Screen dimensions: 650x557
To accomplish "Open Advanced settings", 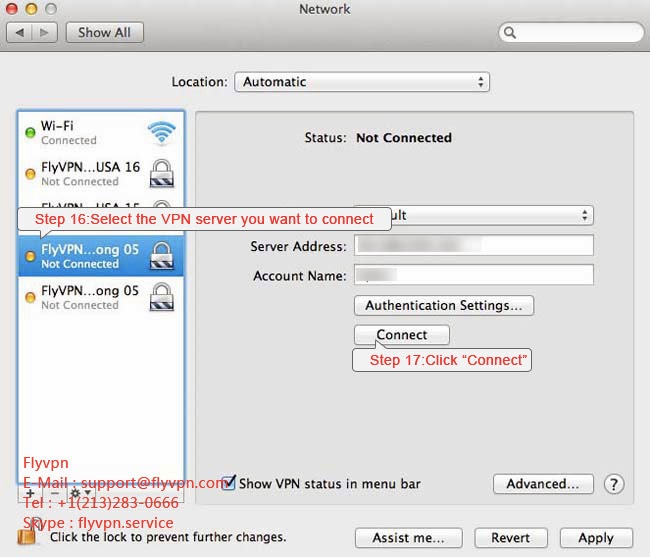I will (543, 484).
